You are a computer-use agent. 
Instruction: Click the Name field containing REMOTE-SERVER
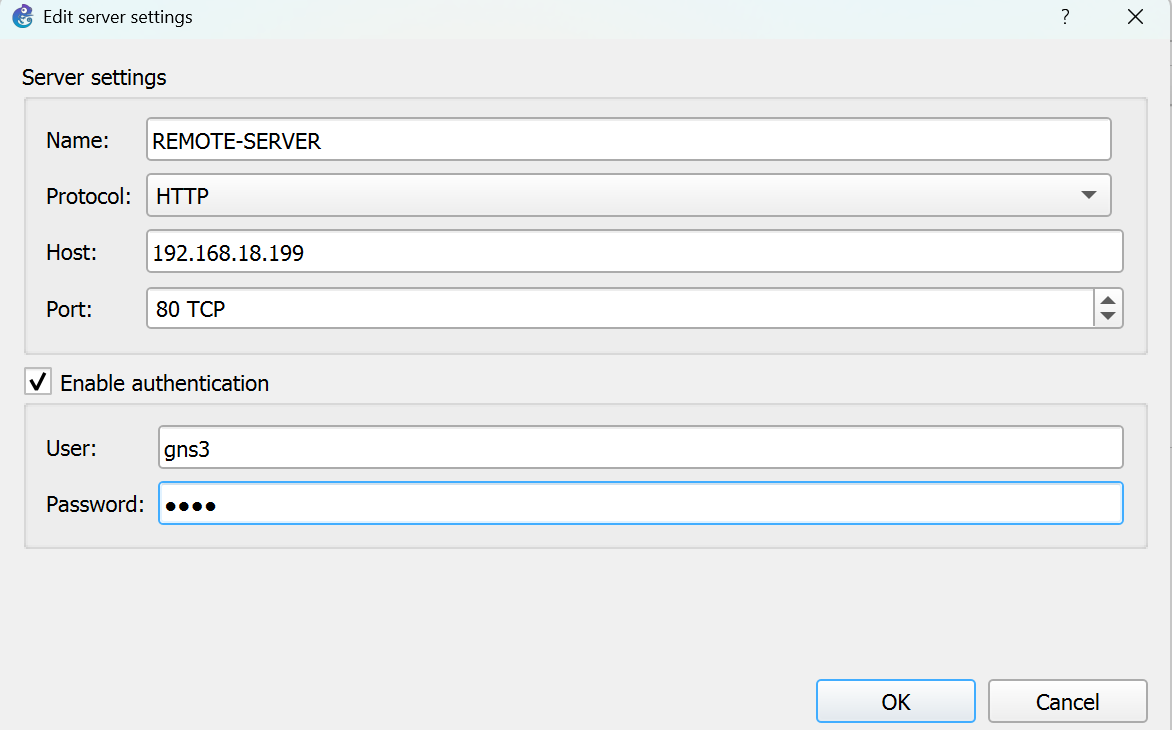coord(628,140)
